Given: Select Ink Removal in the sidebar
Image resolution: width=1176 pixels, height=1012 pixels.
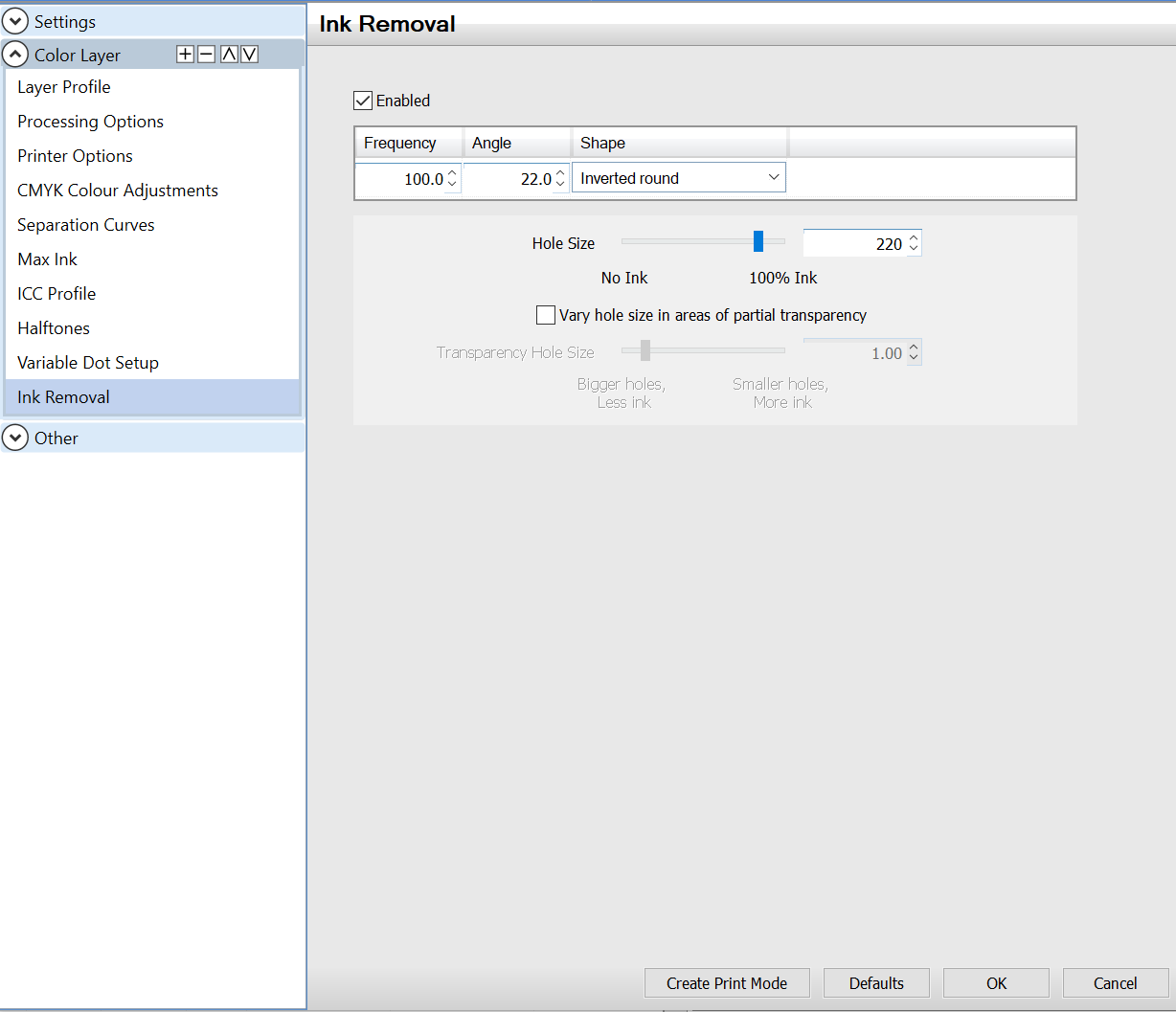Looking at the screenshot, I should tap(152, 397).
